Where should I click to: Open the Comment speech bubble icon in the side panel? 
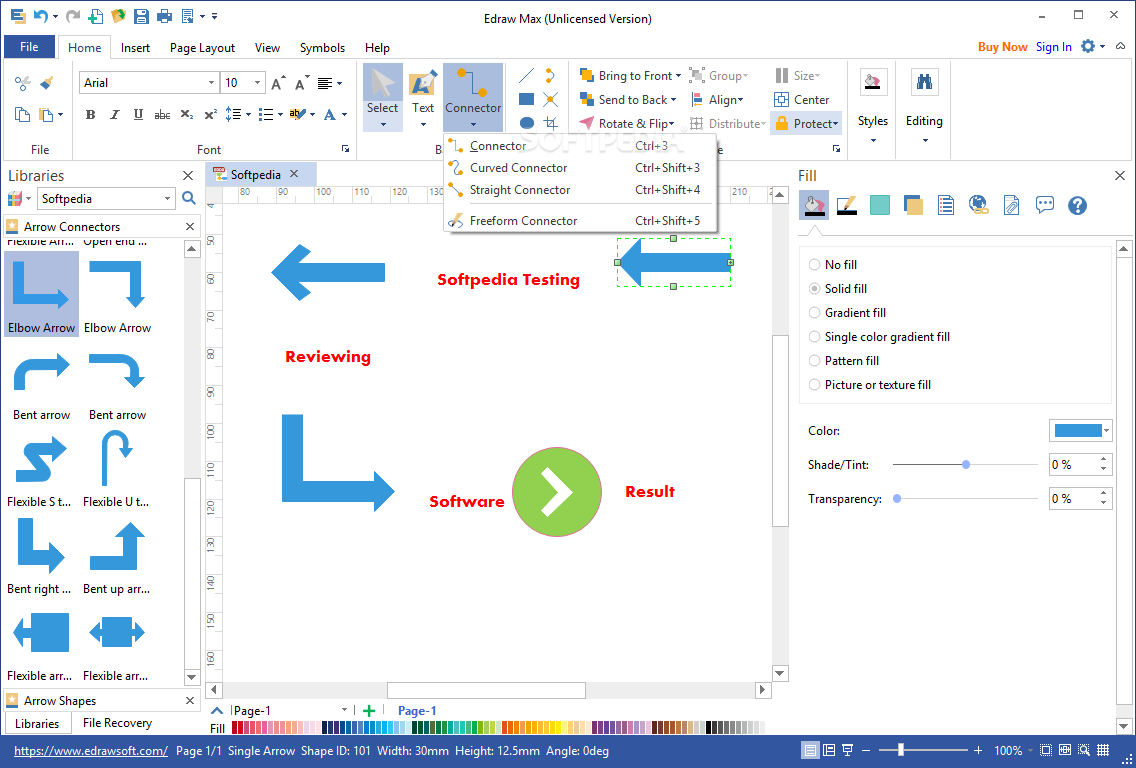coord(1045,206)
